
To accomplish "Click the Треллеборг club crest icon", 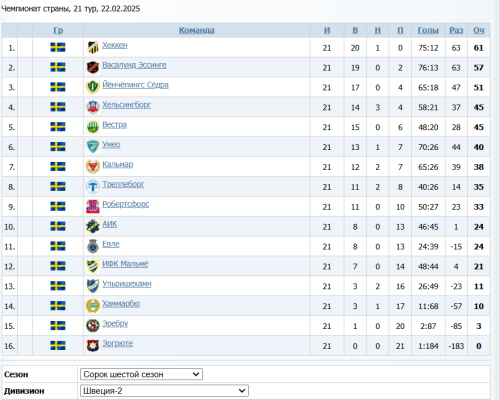I will pos(93,187).
